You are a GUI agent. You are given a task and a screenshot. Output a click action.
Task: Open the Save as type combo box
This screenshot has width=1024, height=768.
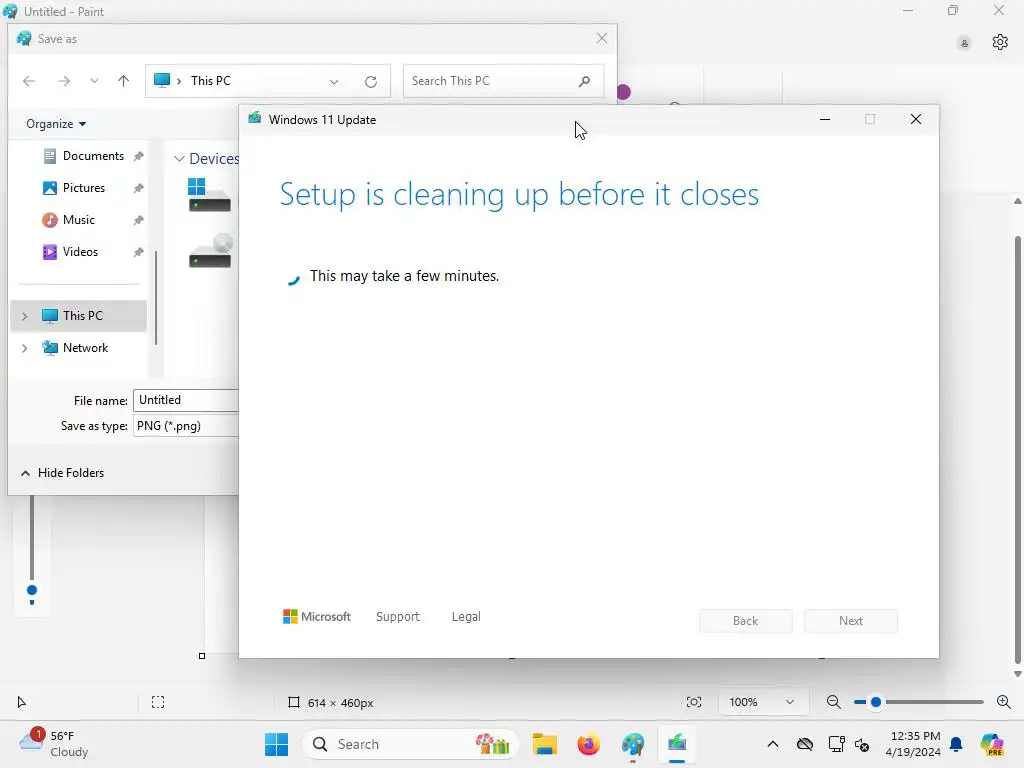coord(186,426)
